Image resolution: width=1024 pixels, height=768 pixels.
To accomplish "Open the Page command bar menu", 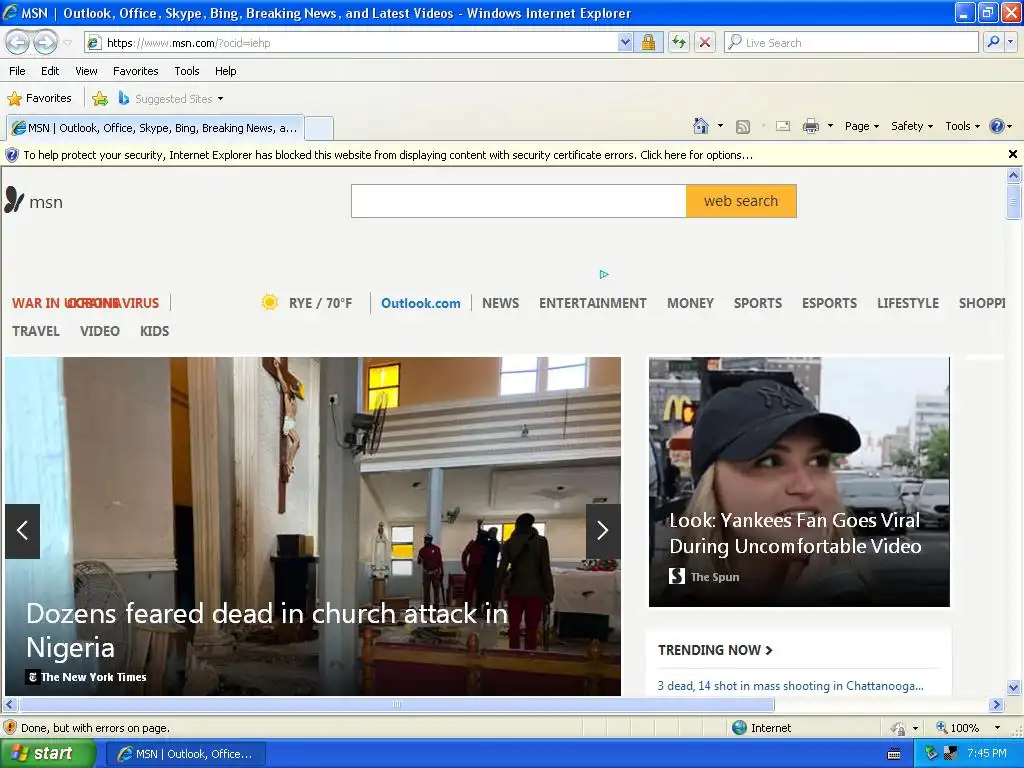I will (862, 126).
